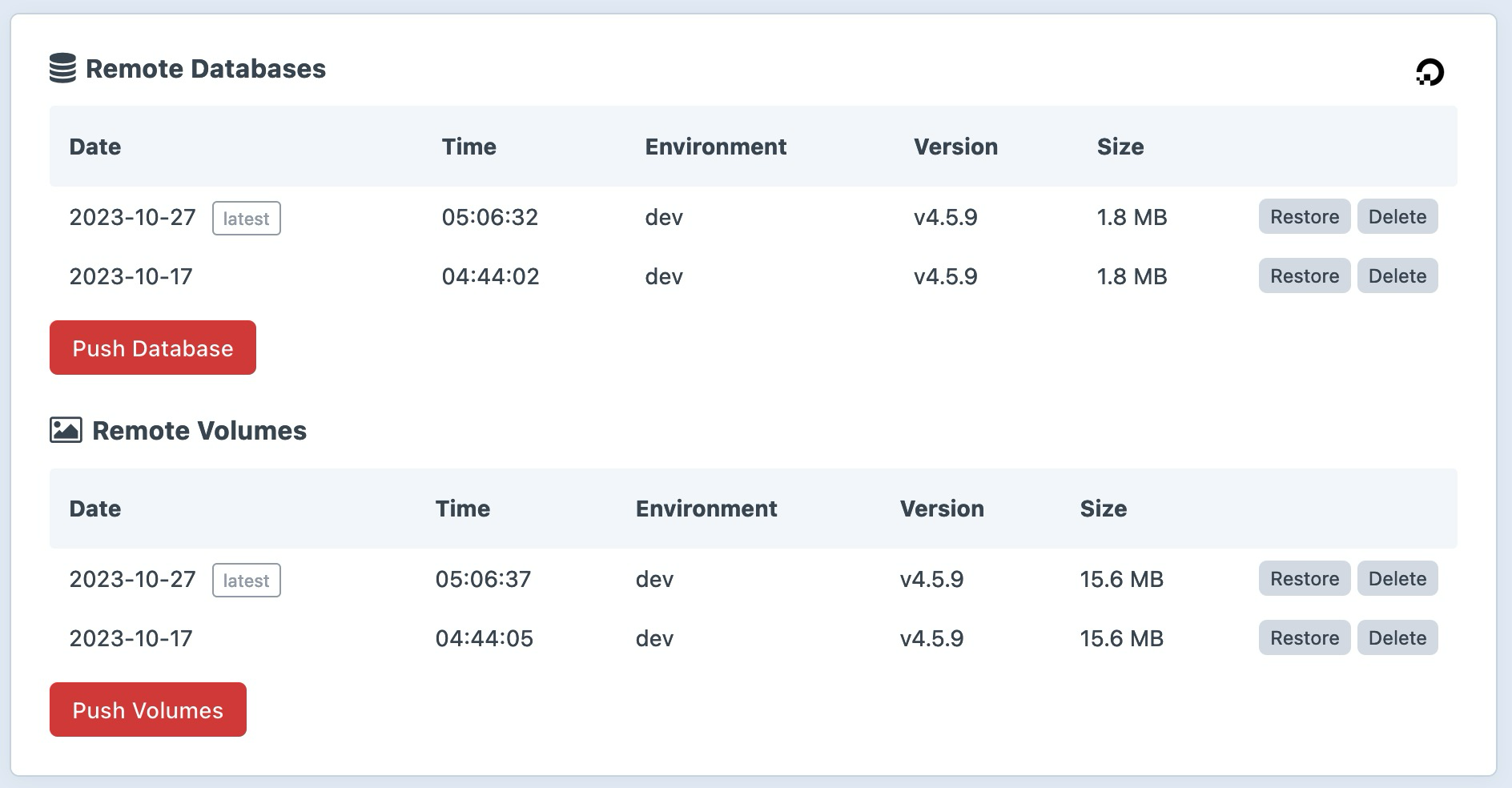The height and width of the screenshot is (788, 1512).
Task: Delete the 2023-10-27 database backup
Action: (x=1397, y=216)
